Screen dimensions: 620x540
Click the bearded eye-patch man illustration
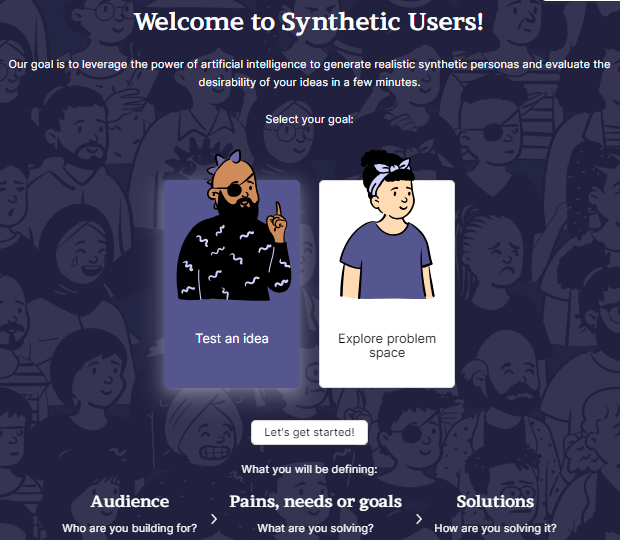point(233,225)
